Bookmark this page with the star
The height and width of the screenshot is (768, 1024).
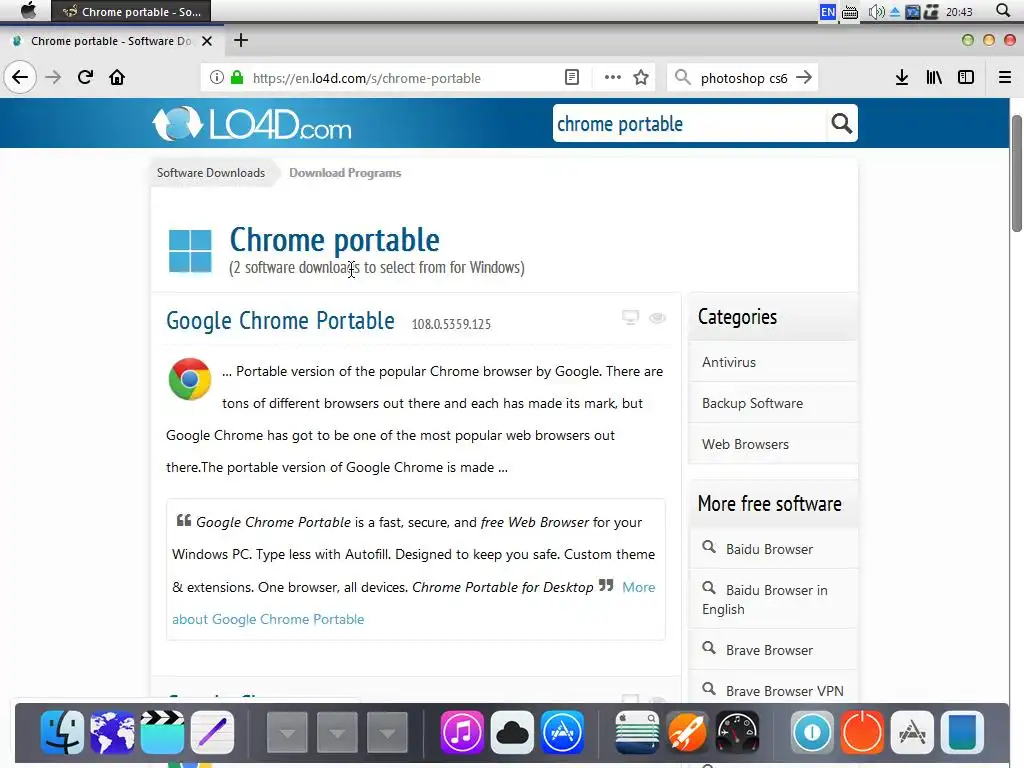coord(641,78)
